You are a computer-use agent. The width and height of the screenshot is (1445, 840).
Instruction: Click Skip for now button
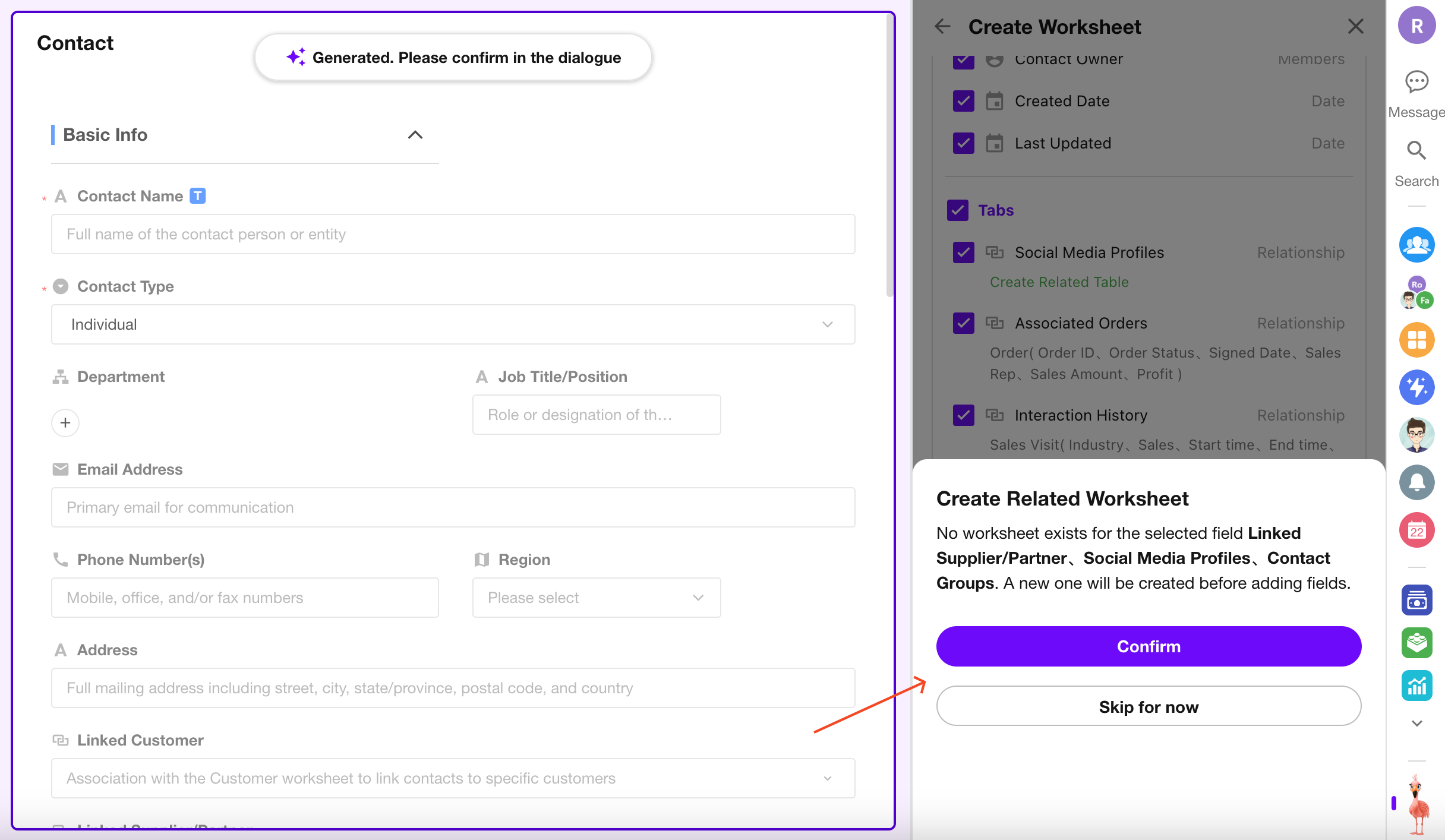pyautogui.click(x=1148, y=707)
